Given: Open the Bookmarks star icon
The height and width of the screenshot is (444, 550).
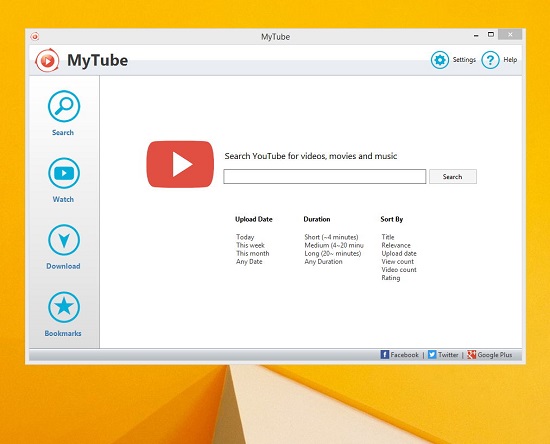Looking at the screenshot, I should click(64, 307).
